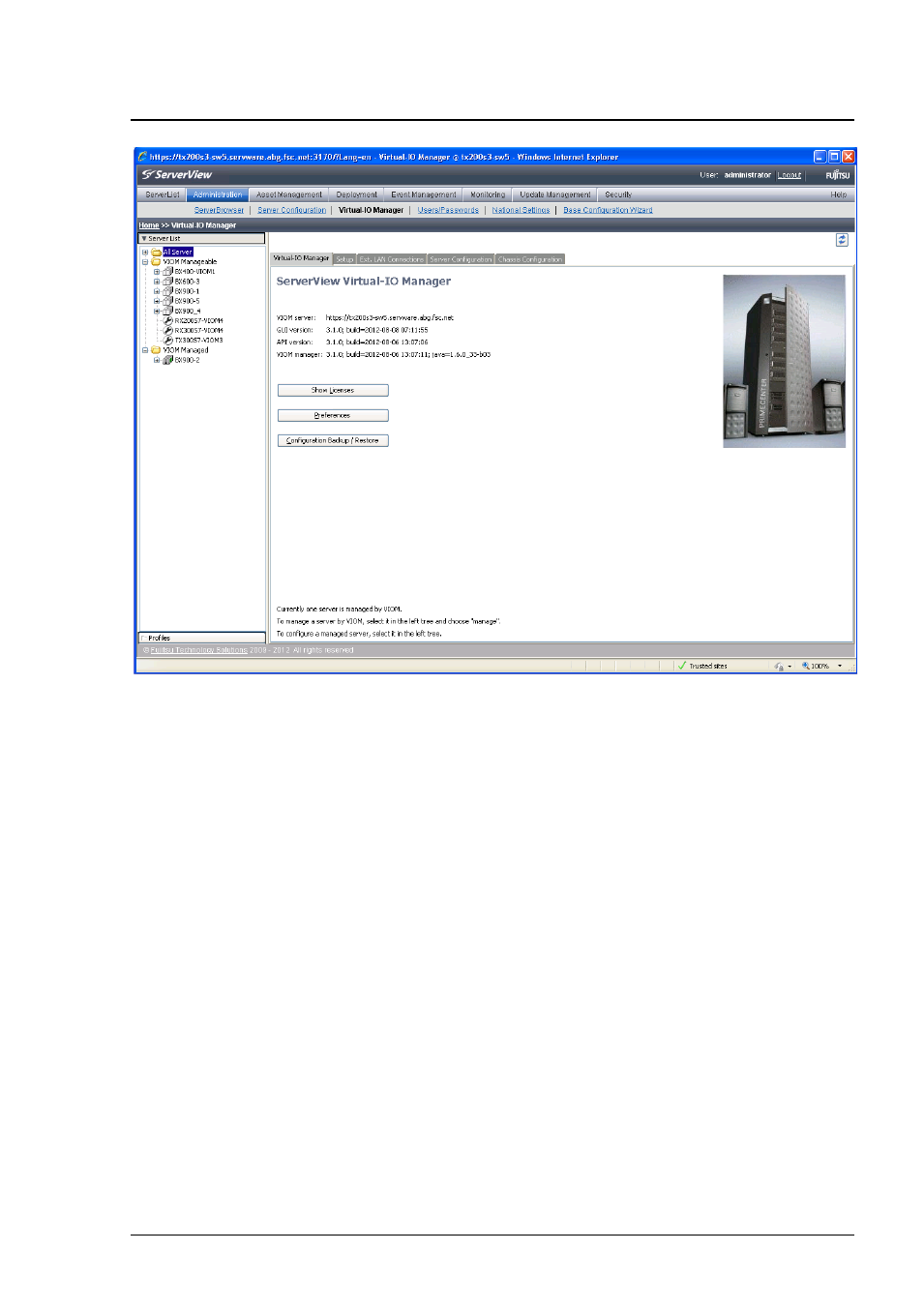
Task: Open the zoom level dropdown arrow
Action: point(840,666)
